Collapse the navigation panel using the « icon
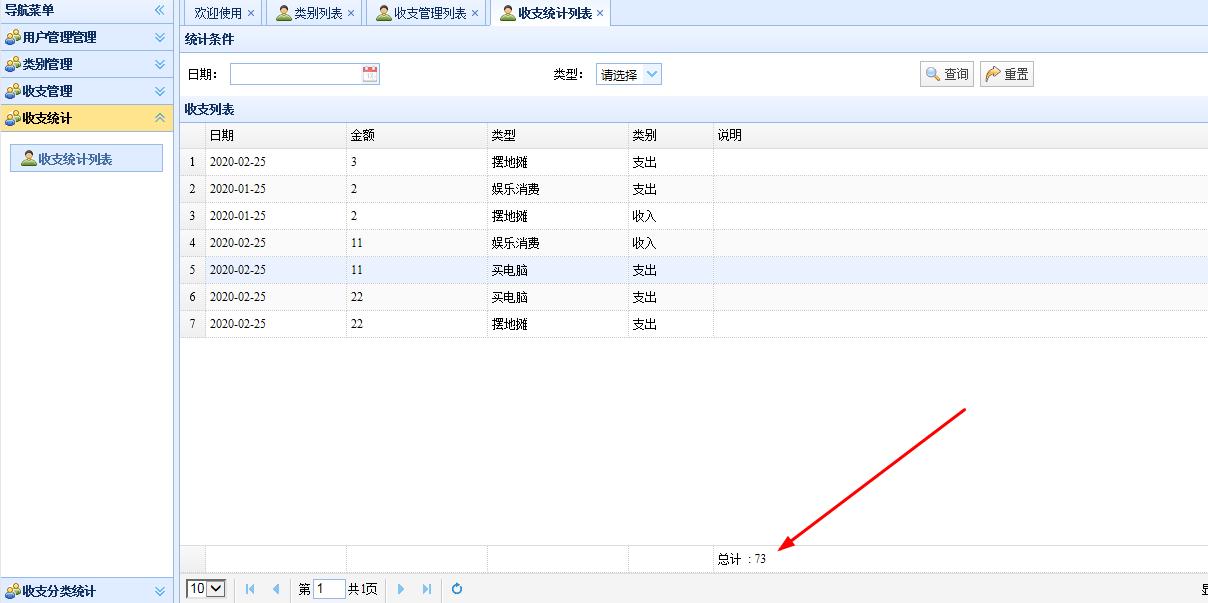The width and height of the screenshot is (1208, 603). (157, 11)
